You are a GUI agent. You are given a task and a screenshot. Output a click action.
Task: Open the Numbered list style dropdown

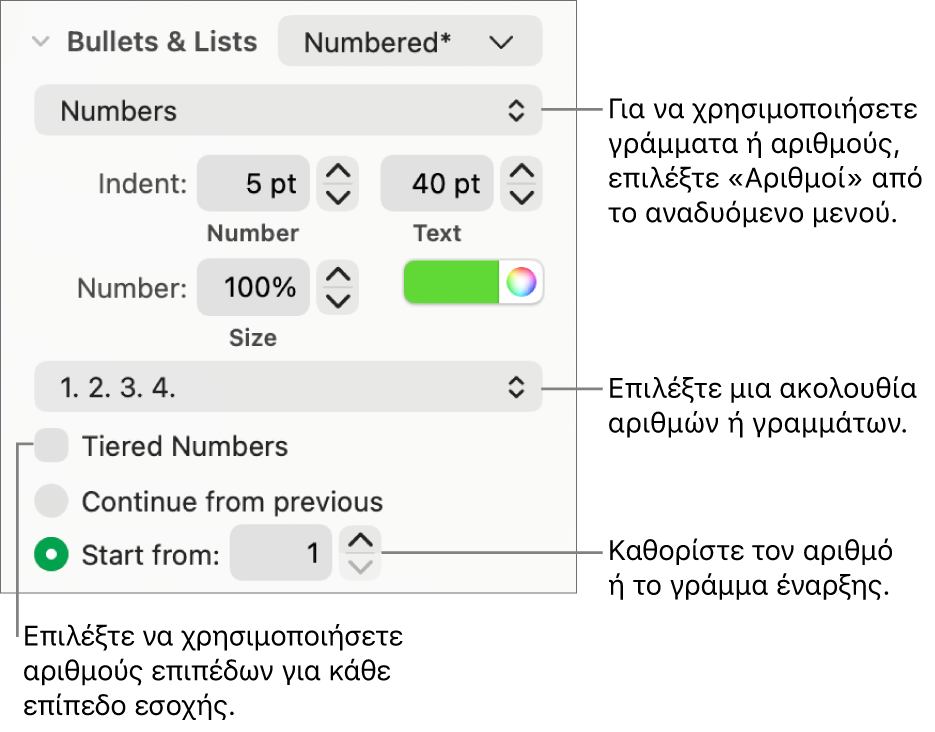coord(409,42)
